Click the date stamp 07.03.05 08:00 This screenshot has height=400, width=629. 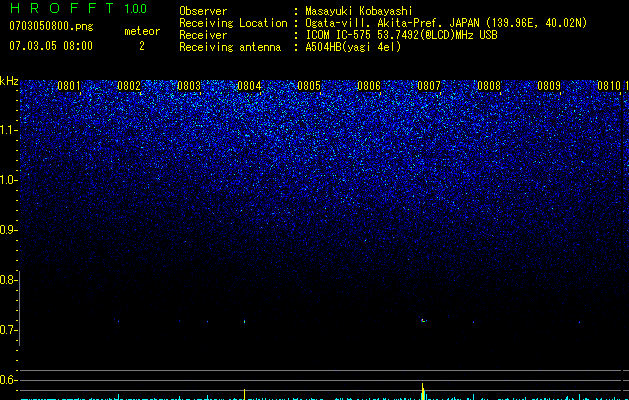click(51, 46)
